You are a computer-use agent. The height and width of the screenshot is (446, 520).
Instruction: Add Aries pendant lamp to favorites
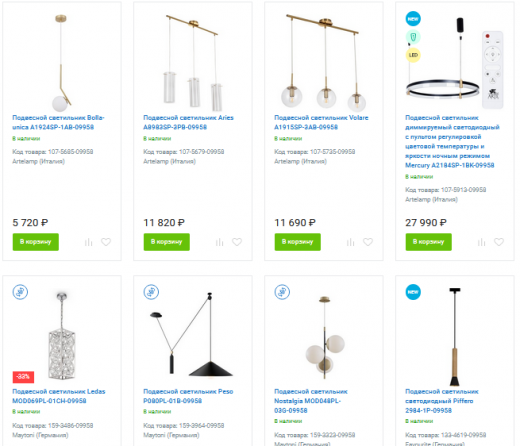pos(237,242)
